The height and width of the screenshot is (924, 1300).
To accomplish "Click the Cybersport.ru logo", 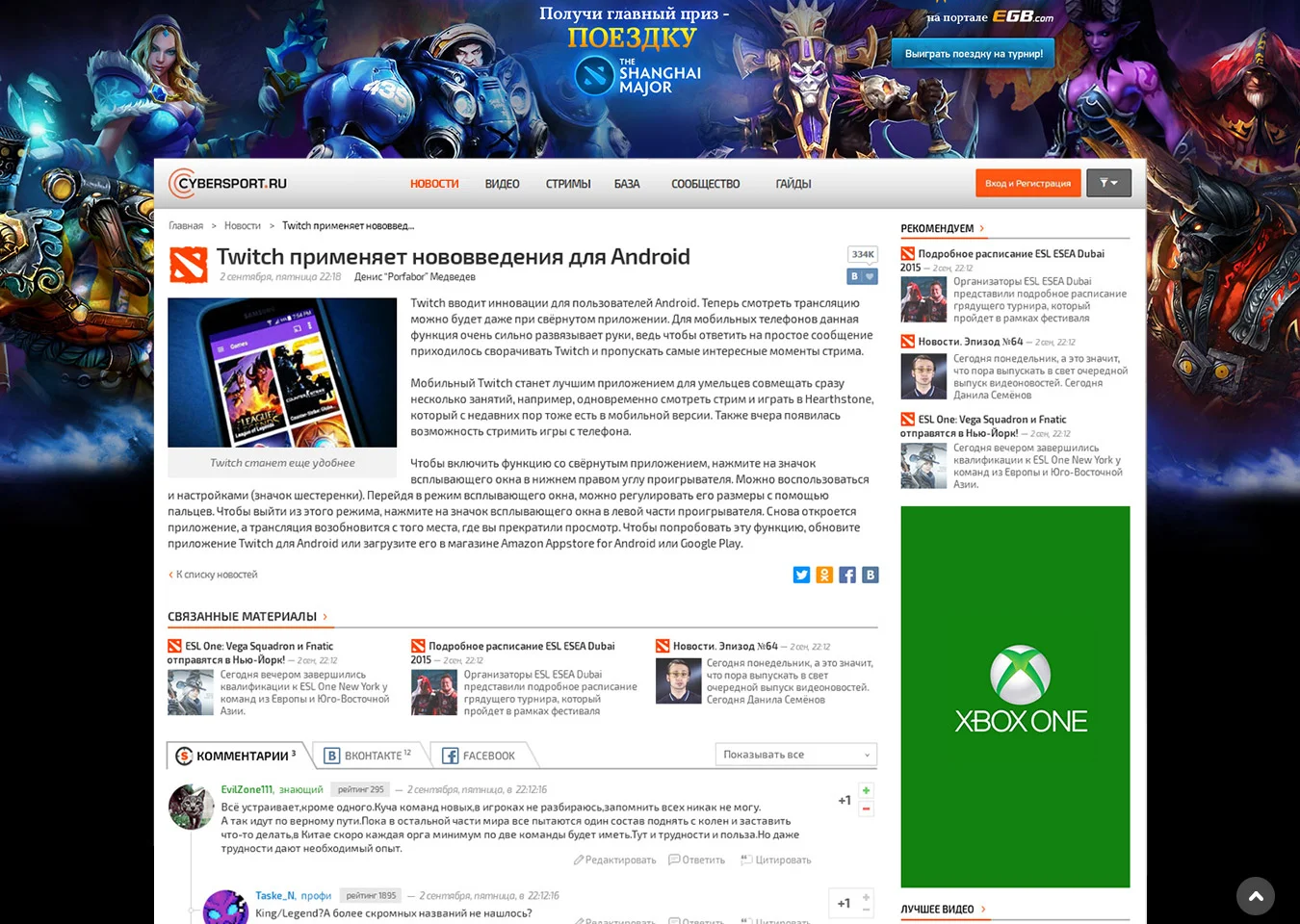I will tap(227, 183).
